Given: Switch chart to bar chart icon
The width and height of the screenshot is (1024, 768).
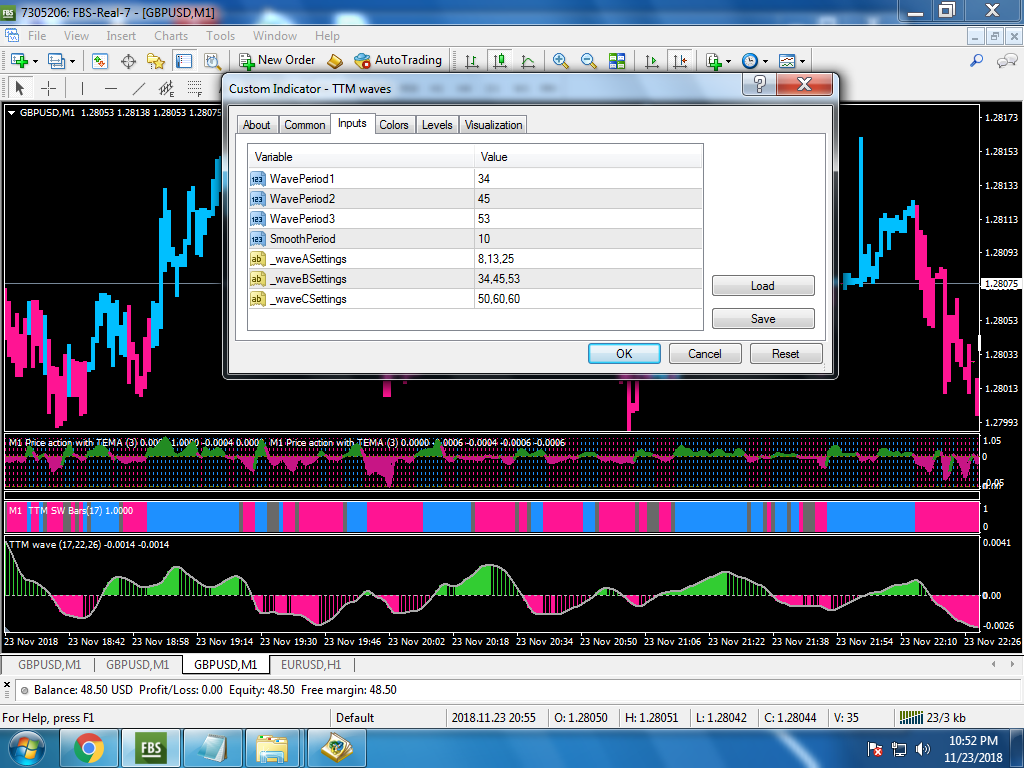Looking at the screenshot, I should coord(472,61).
